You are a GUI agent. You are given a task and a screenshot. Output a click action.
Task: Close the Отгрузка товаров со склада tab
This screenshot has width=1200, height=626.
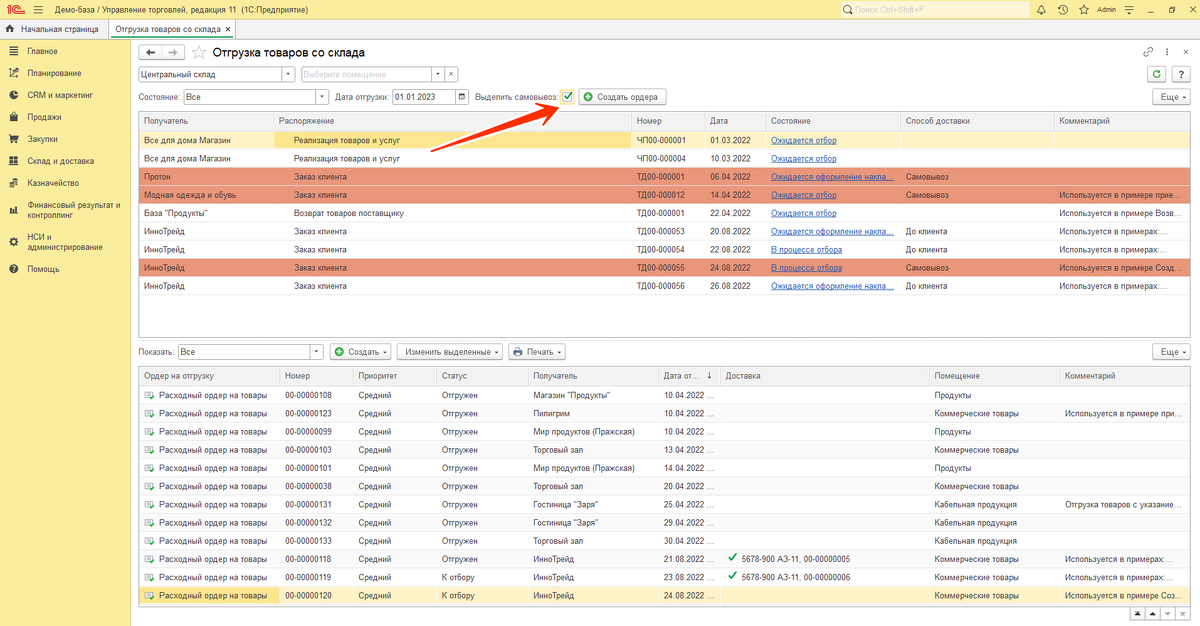228,29
